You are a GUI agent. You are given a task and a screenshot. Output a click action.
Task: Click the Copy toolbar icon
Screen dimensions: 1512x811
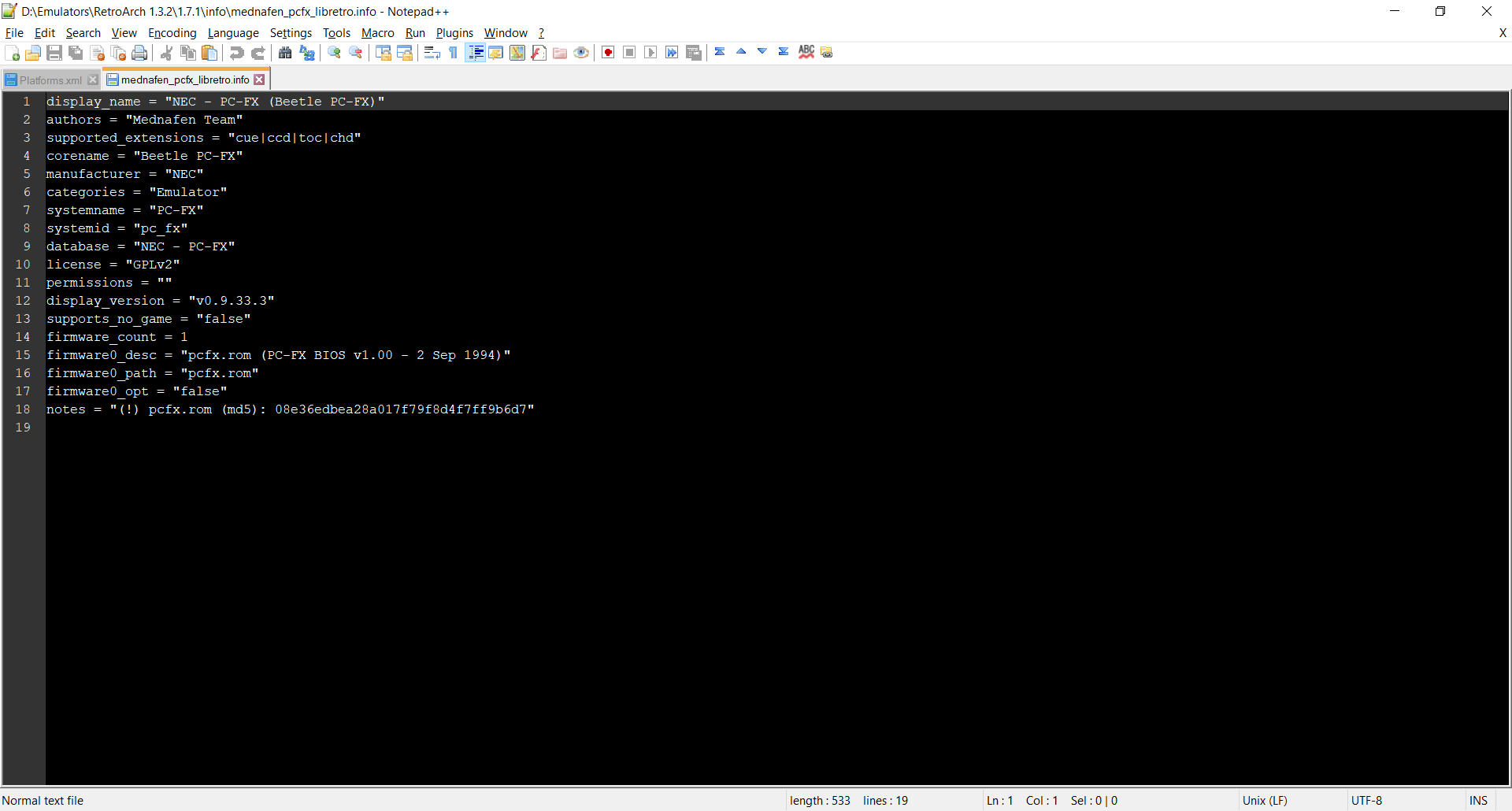187,53
